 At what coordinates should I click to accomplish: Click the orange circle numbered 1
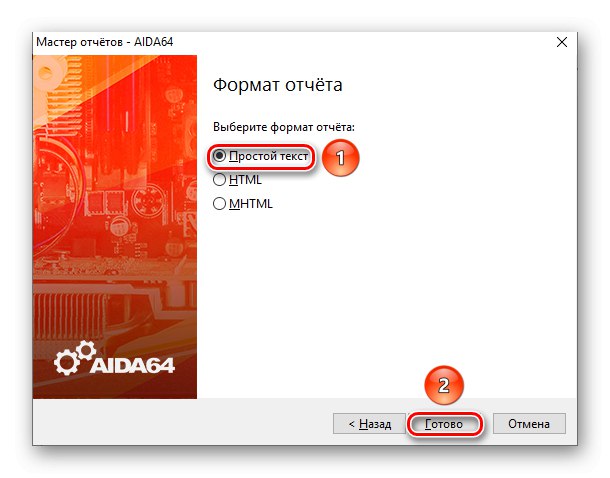340,158
